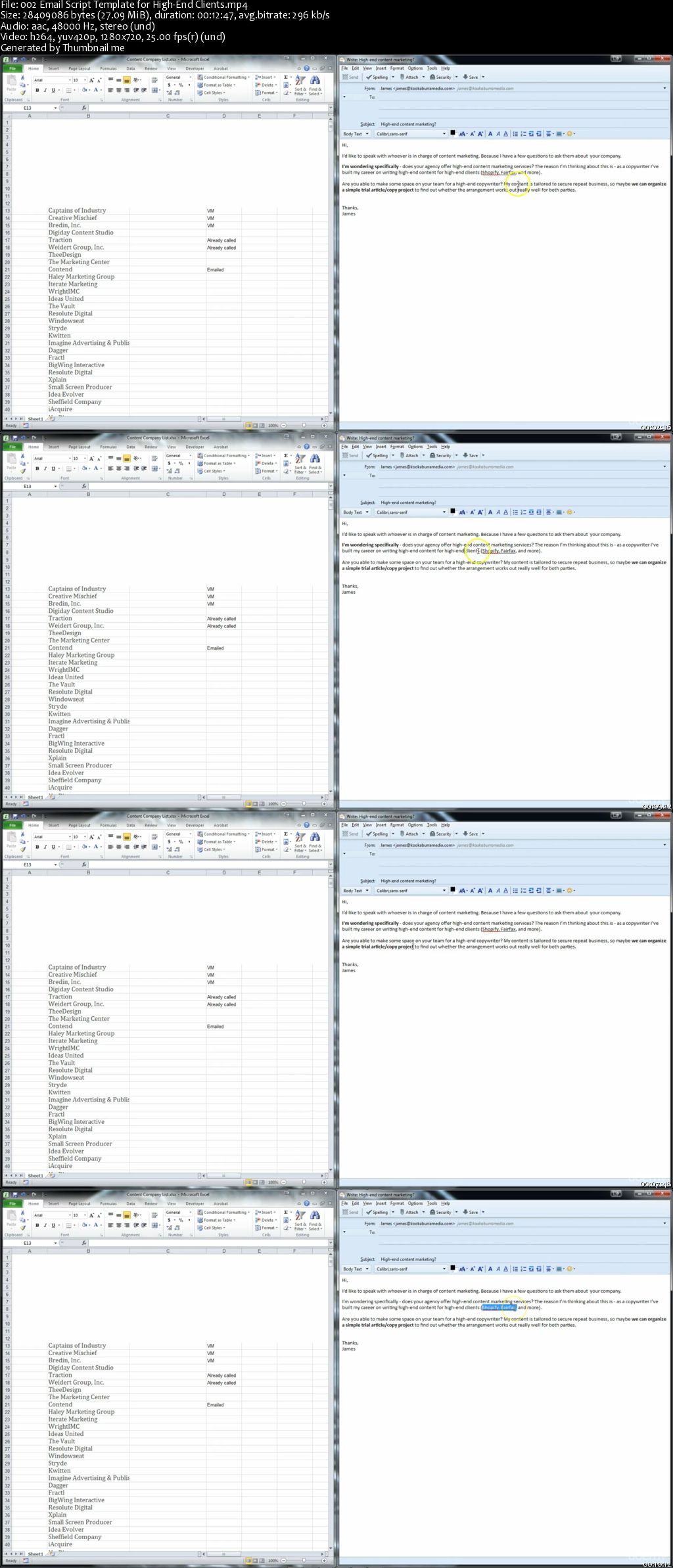Click highlighted 'Shopify, Fairfax' text in fourth frame email
This screenshot has width=673, height=1568.
(x=499, y=1307)
